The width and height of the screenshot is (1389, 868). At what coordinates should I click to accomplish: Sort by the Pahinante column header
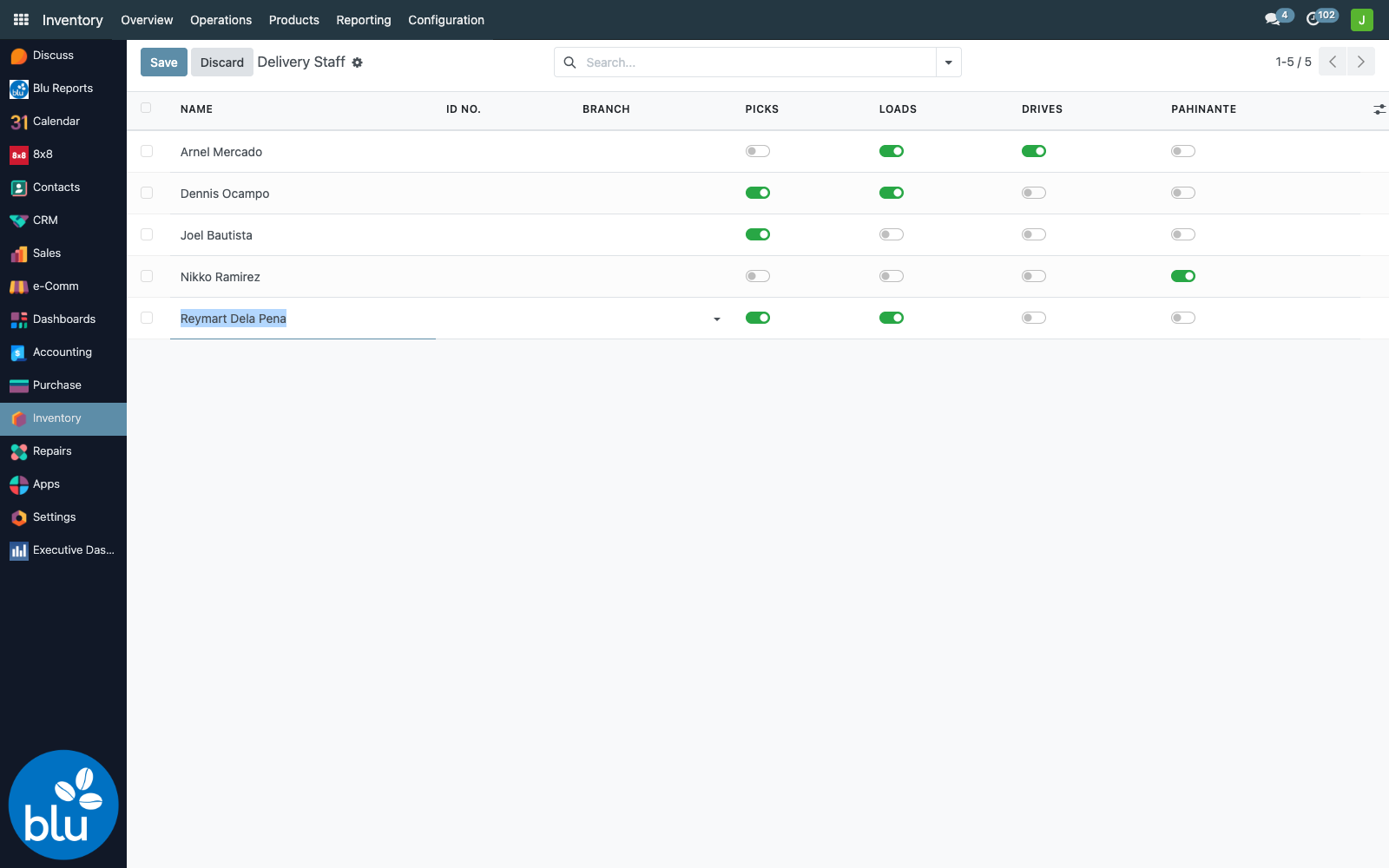(1203, 109)
